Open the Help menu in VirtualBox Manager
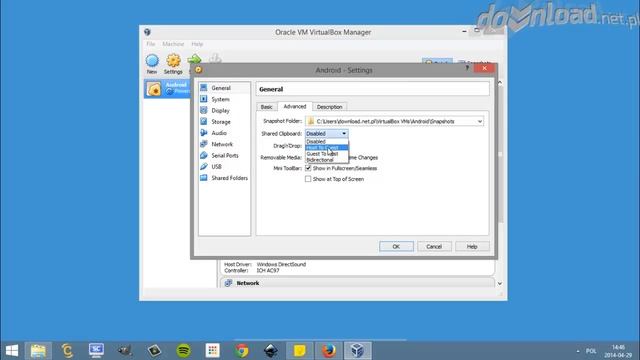Viewport: 640px width, 360px height. 197,44
